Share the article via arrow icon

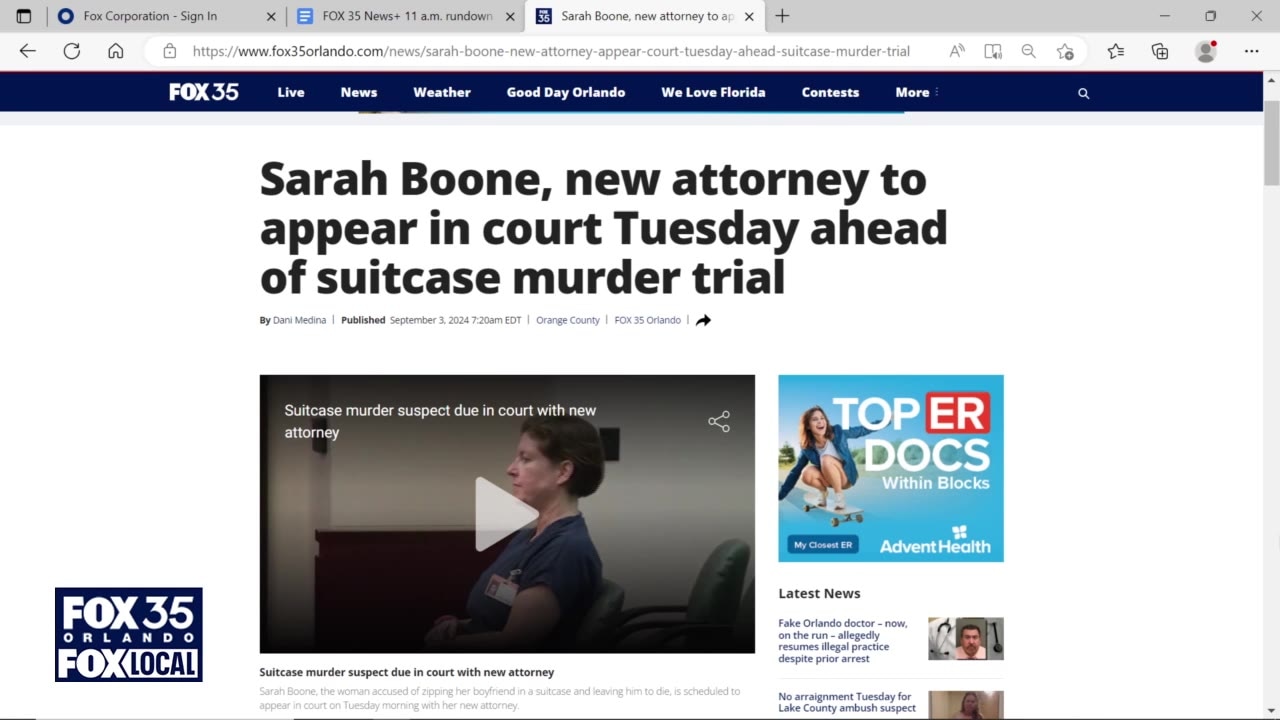(x=703, y=320)
